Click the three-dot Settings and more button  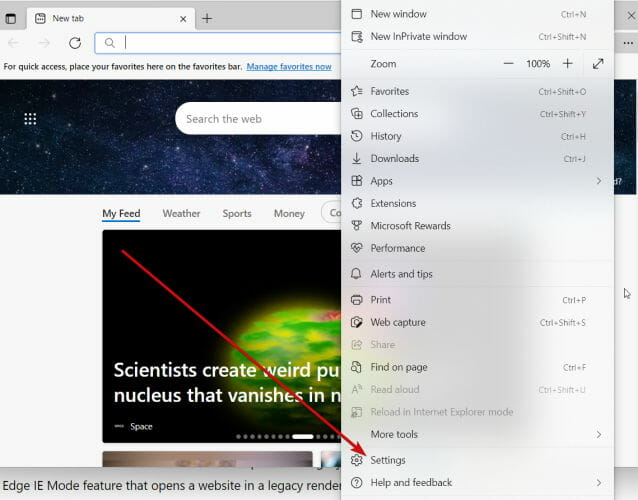point(628,43)
